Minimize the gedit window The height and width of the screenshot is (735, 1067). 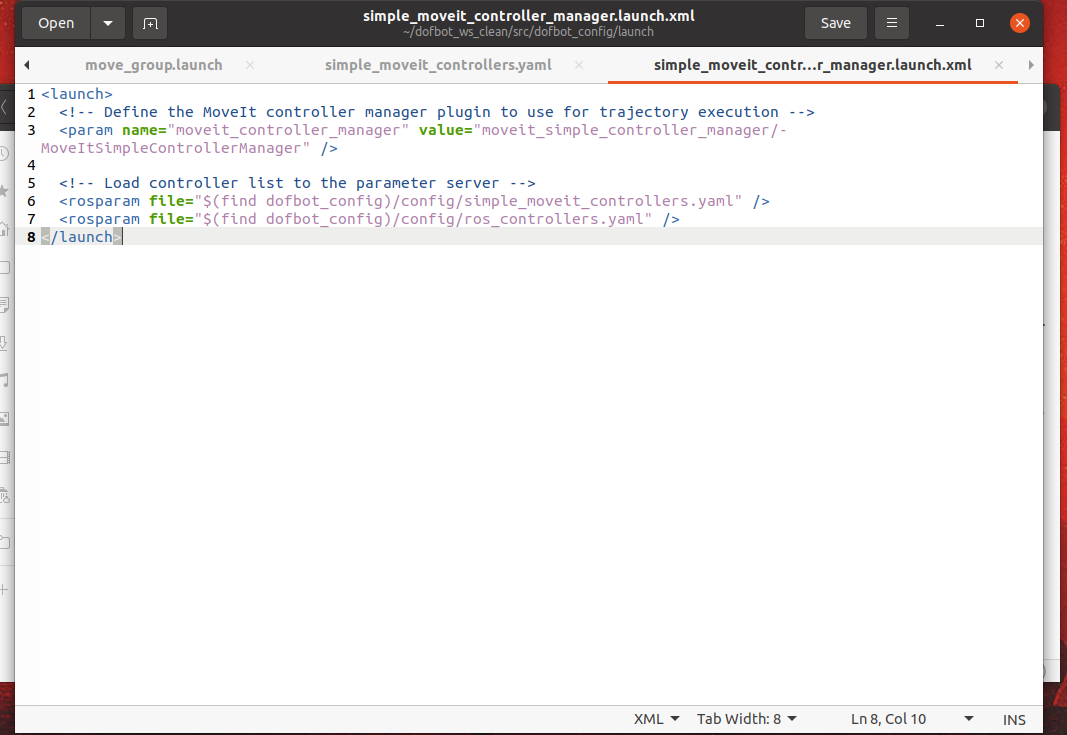coord(941,23)
